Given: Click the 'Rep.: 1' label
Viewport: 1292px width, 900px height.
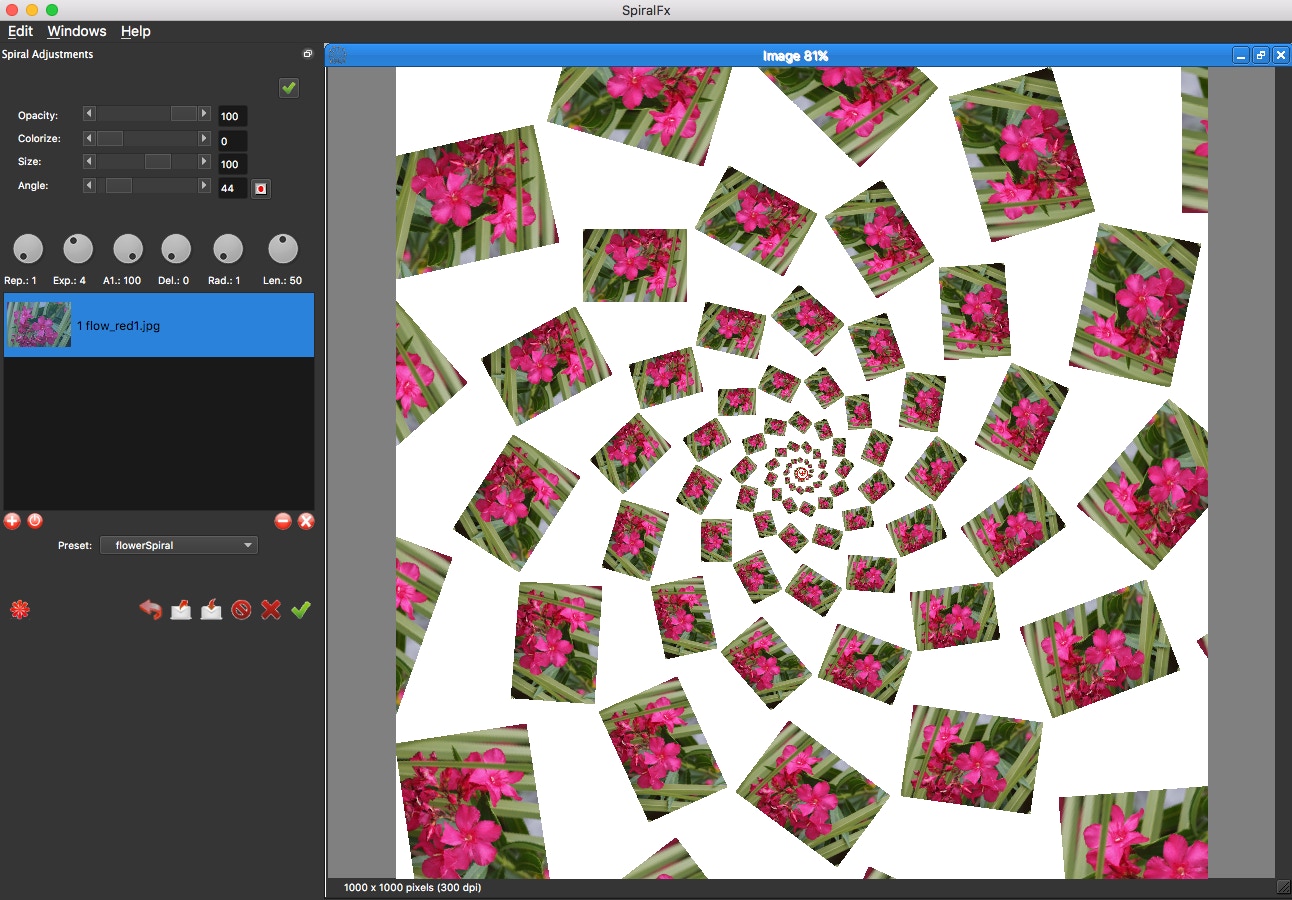Looking at the screenshot, I should (x=20, y=281).
